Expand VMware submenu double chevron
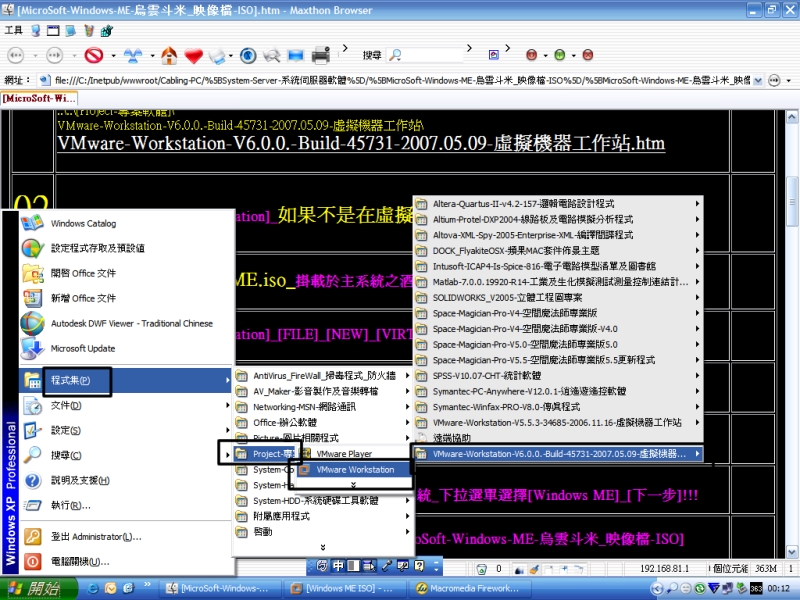This screenshot has width=800, height=600. (354, 485)
